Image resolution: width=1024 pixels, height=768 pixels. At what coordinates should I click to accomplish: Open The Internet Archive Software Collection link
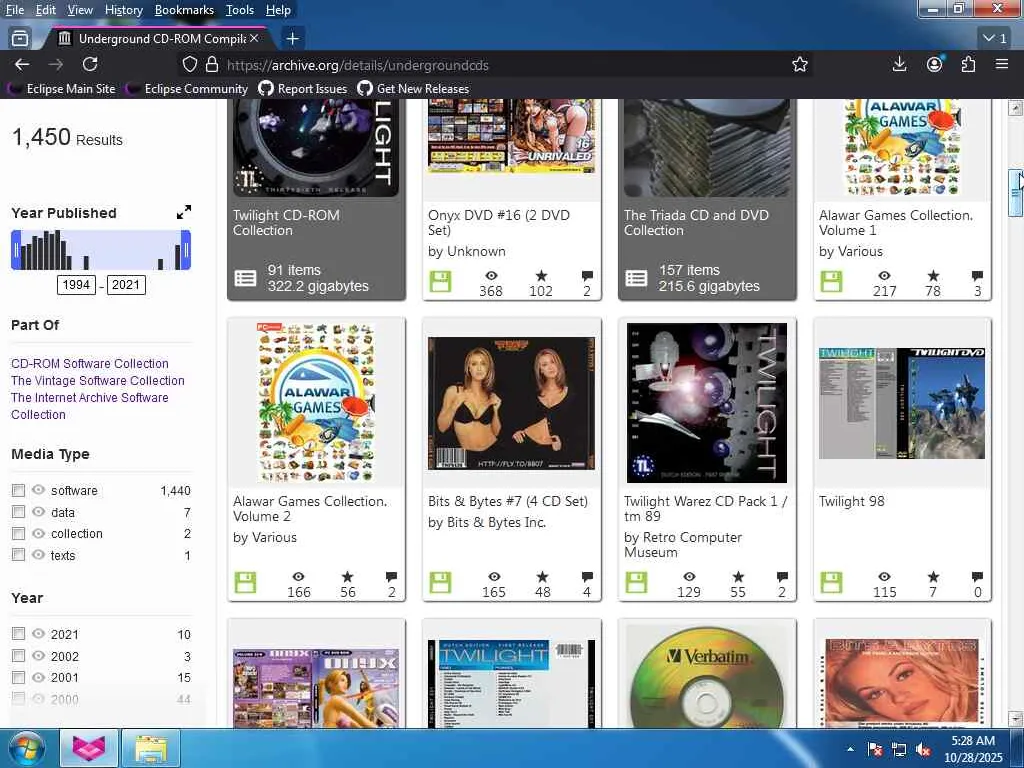click(89, 406)
